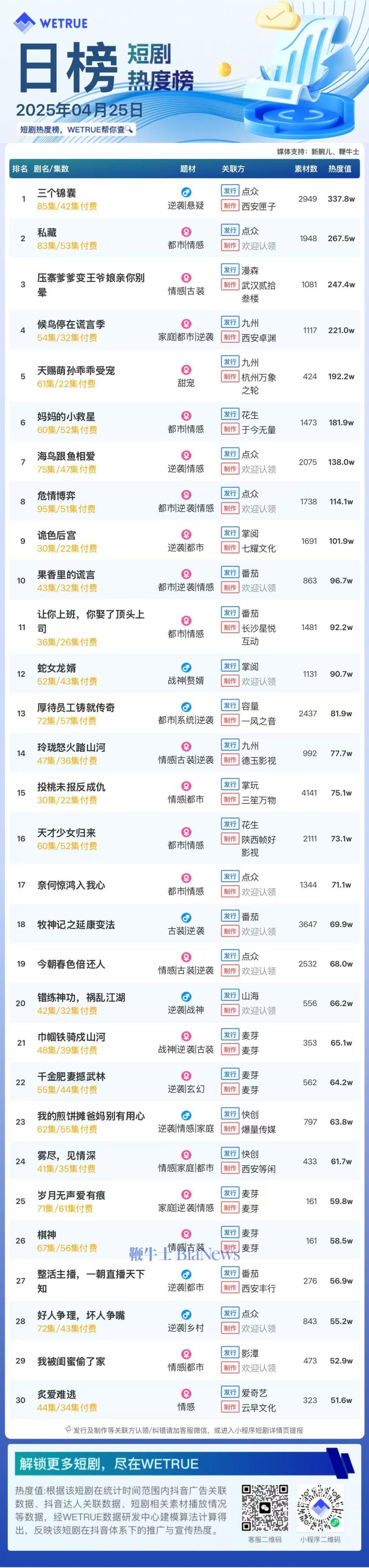Click 欢迎认领 link for 私藏
This screenshot has width=369, height=1568.
(x=259, y=246)
